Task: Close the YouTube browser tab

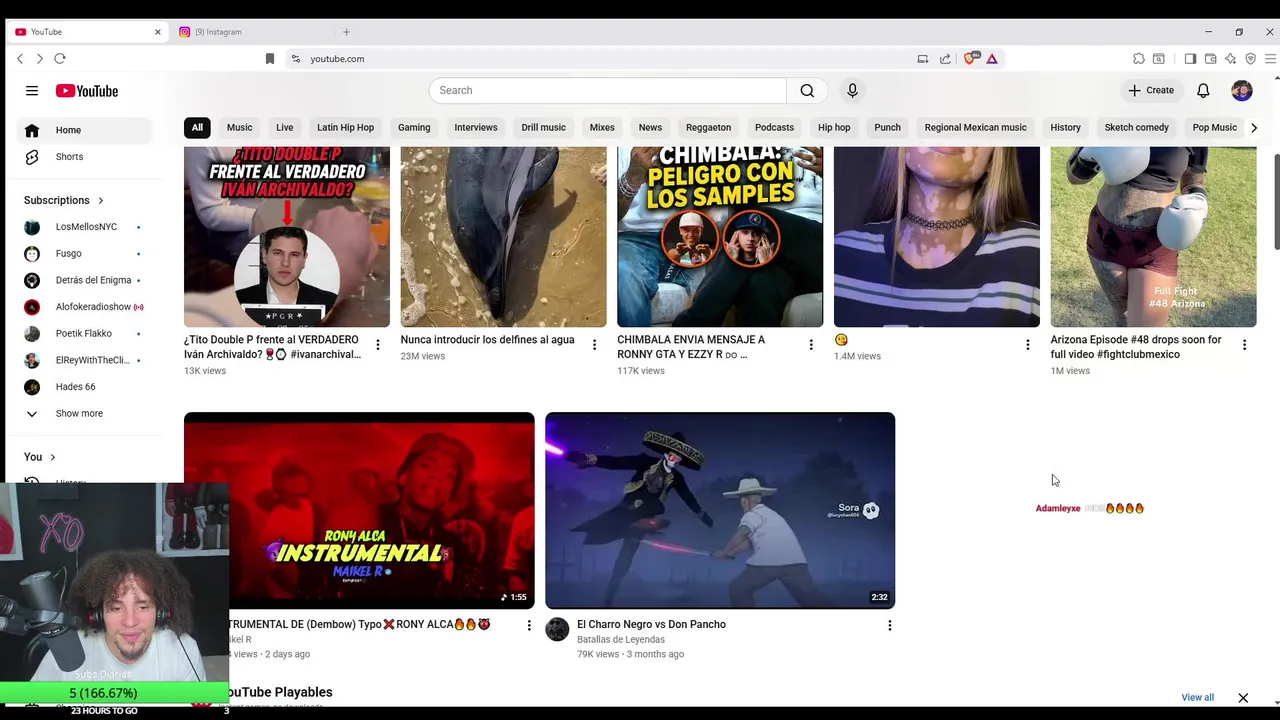Action: [x=157, y=32]
